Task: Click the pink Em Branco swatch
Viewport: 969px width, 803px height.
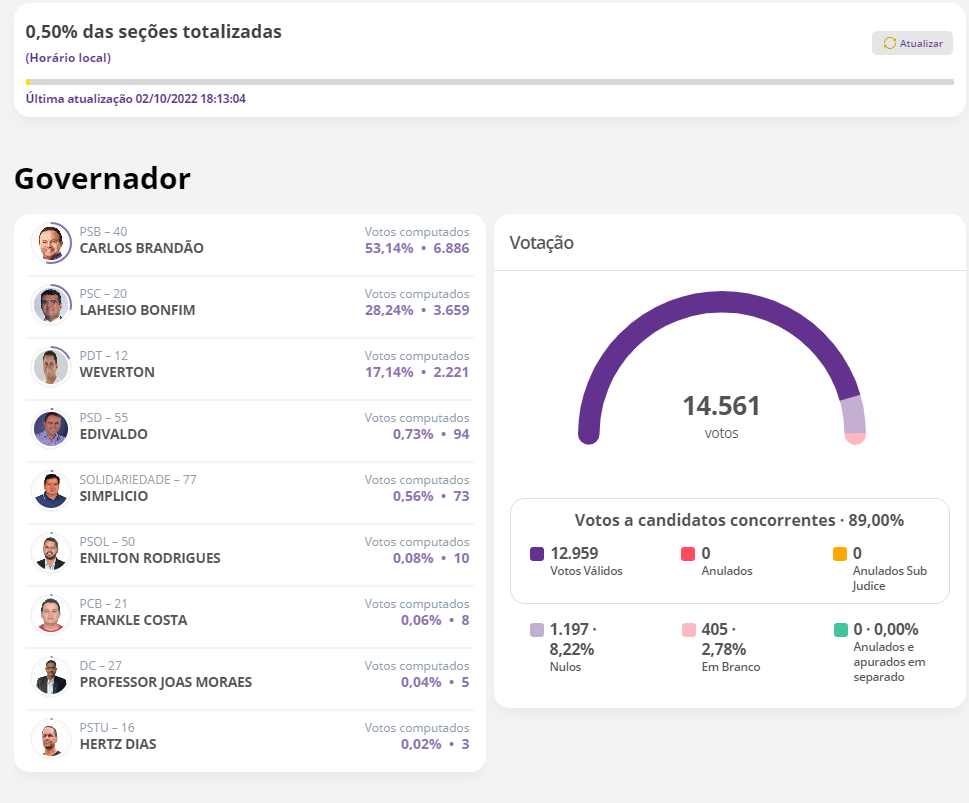Action: tap(688, 630)
